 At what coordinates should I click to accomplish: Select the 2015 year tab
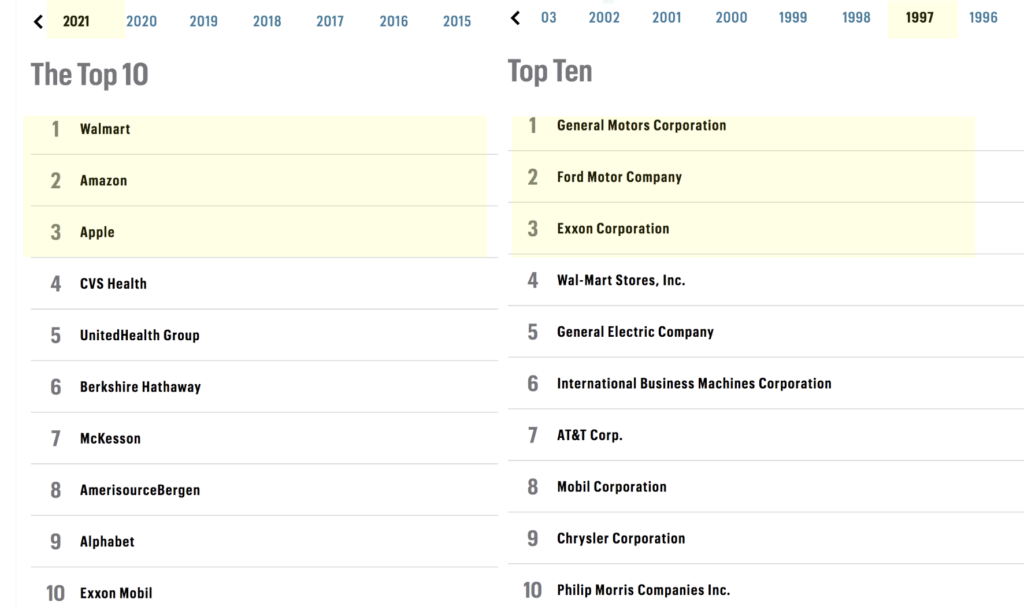[457, 21]
